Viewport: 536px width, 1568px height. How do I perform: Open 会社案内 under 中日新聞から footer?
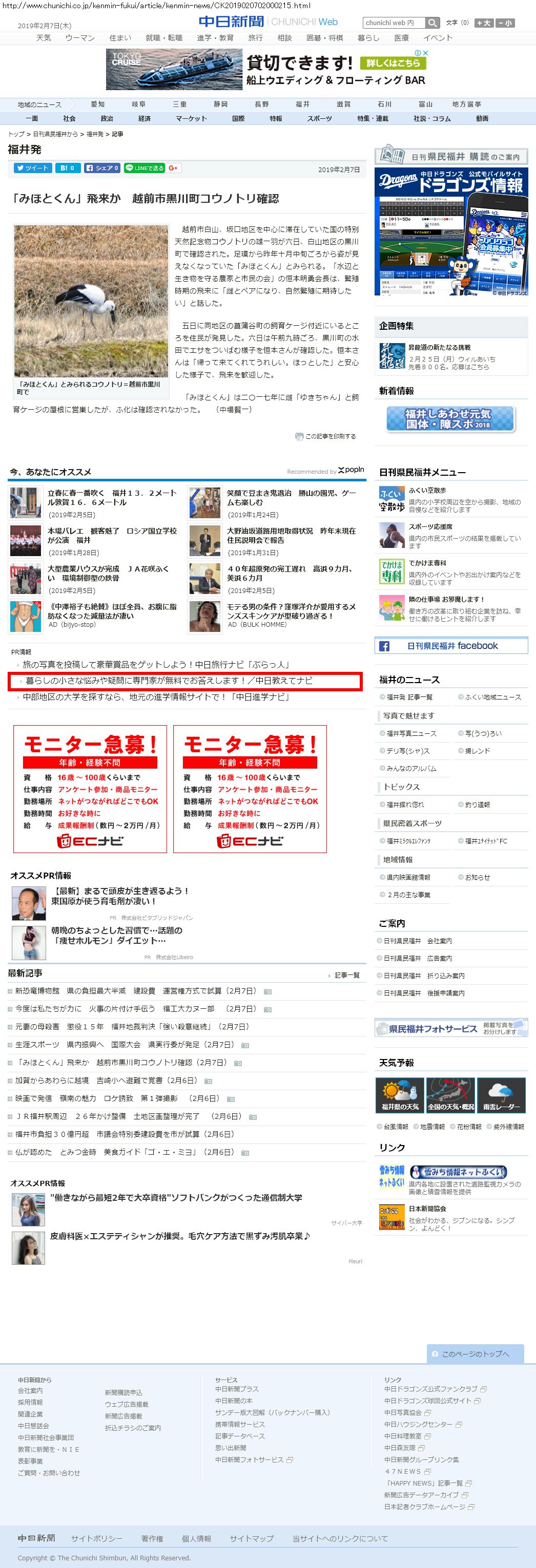30,1390
